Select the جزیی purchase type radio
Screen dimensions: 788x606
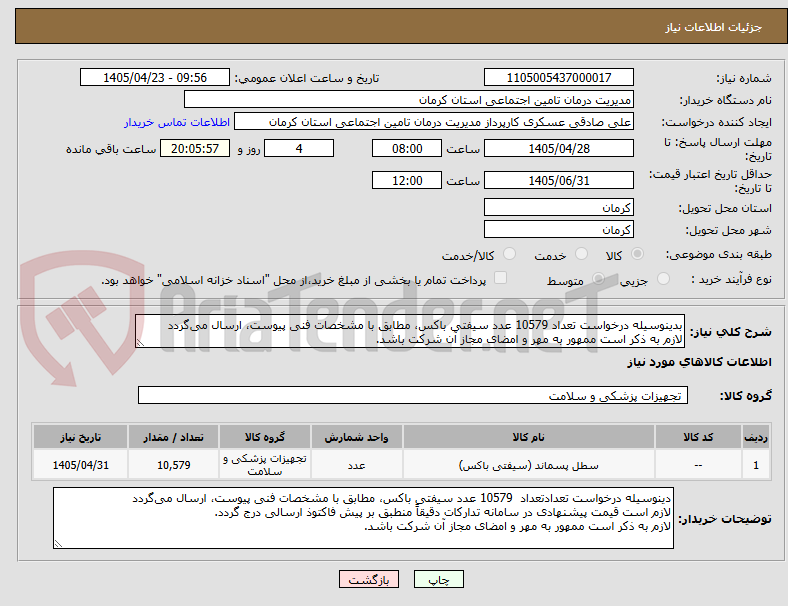click(x=663, y=278)
